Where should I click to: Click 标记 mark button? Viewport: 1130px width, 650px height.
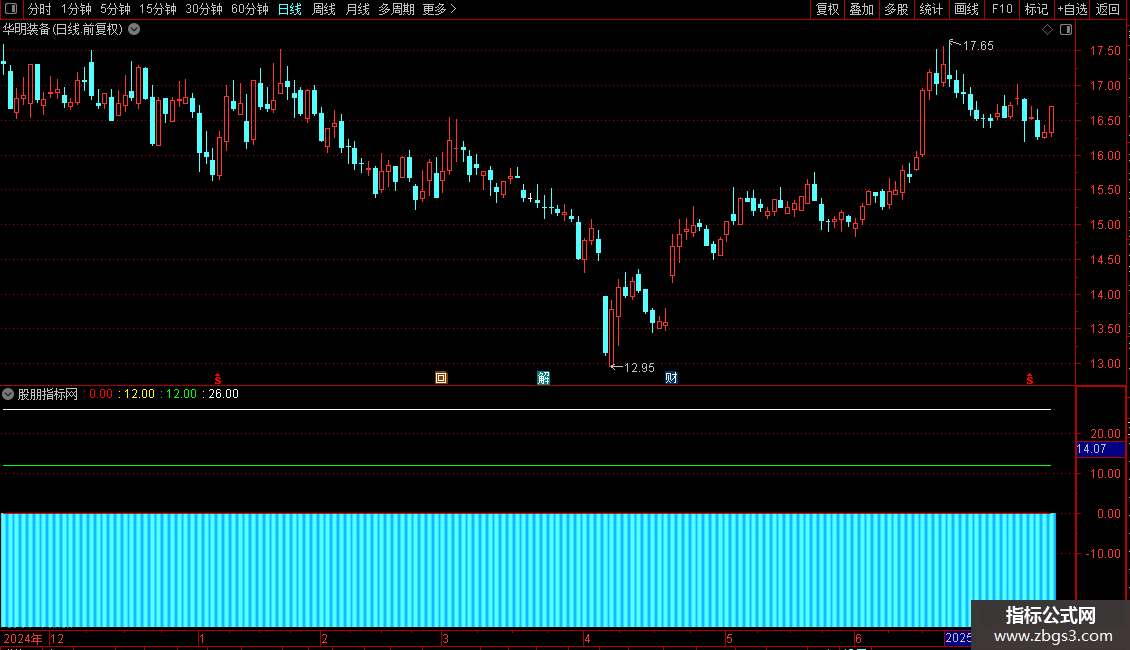point(1036,9)
